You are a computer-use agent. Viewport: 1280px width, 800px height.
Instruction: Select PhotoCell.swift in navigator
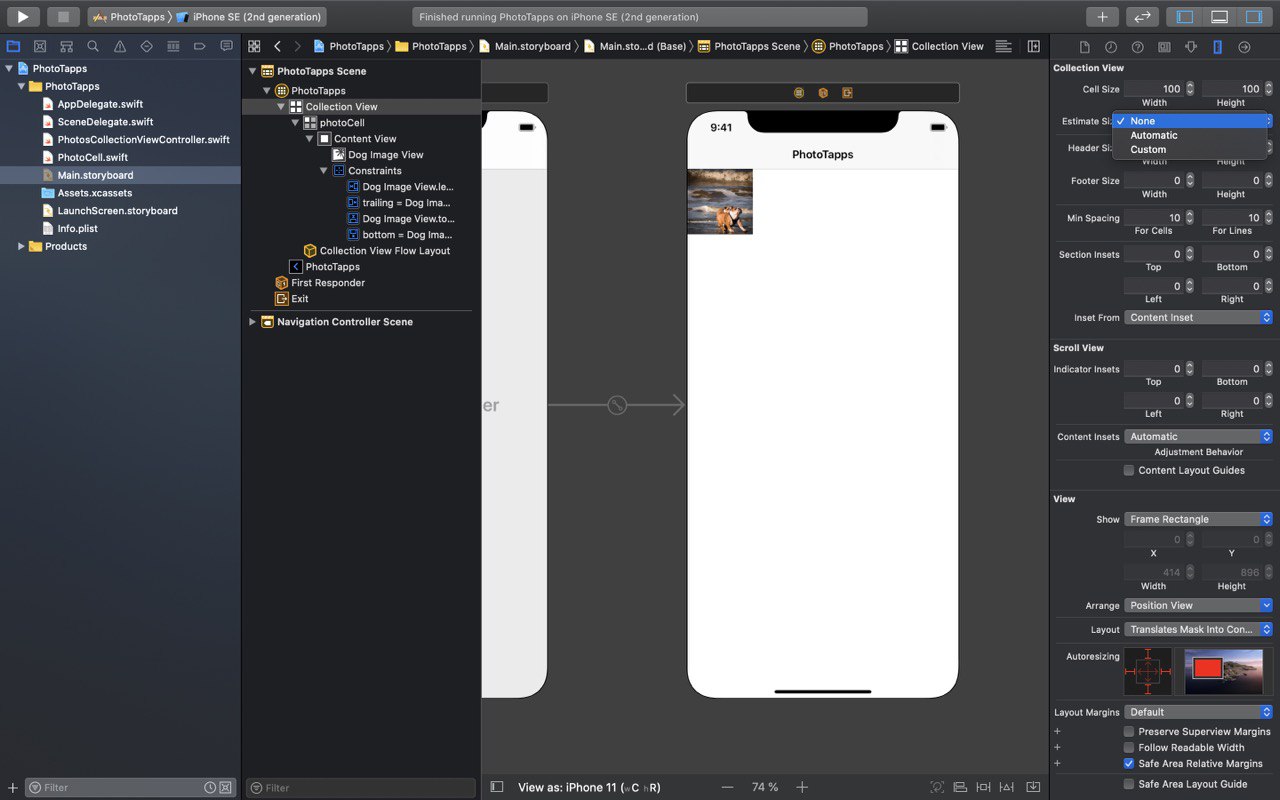[93, 157]
